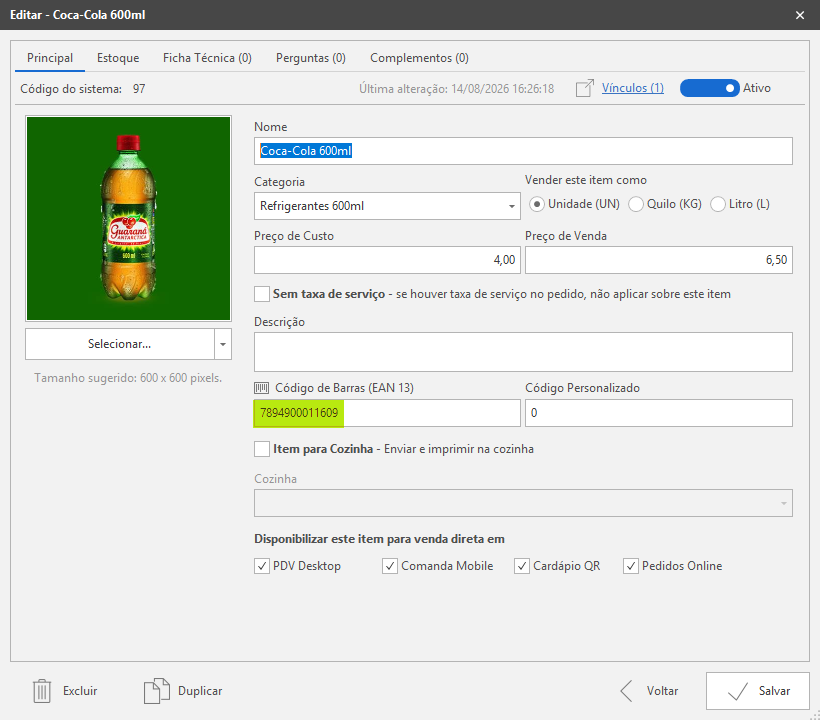The width and height of the screenshot is (820, 720).
Task: Click the barcode icon next to Código de Barras
Action: click(261, 388)
